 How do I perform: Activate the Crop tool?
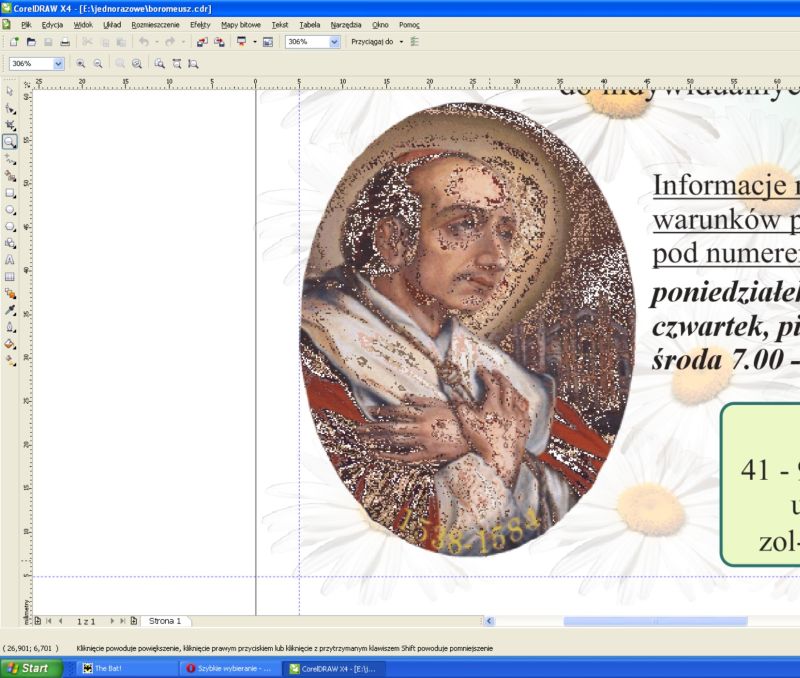(x=9, y=125)
